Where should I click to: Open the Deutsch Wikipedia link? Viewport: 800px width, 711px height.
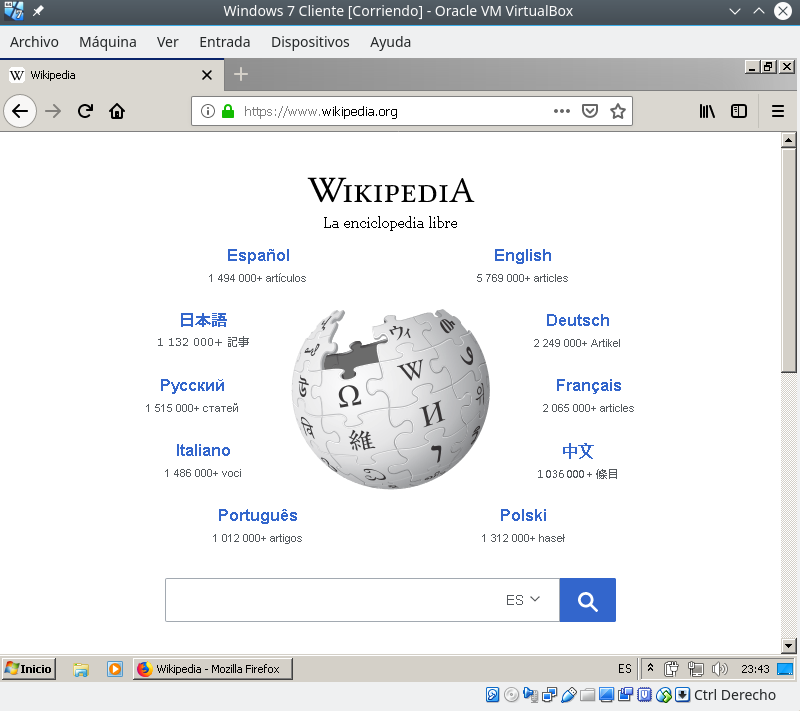[x=578, y=320]
